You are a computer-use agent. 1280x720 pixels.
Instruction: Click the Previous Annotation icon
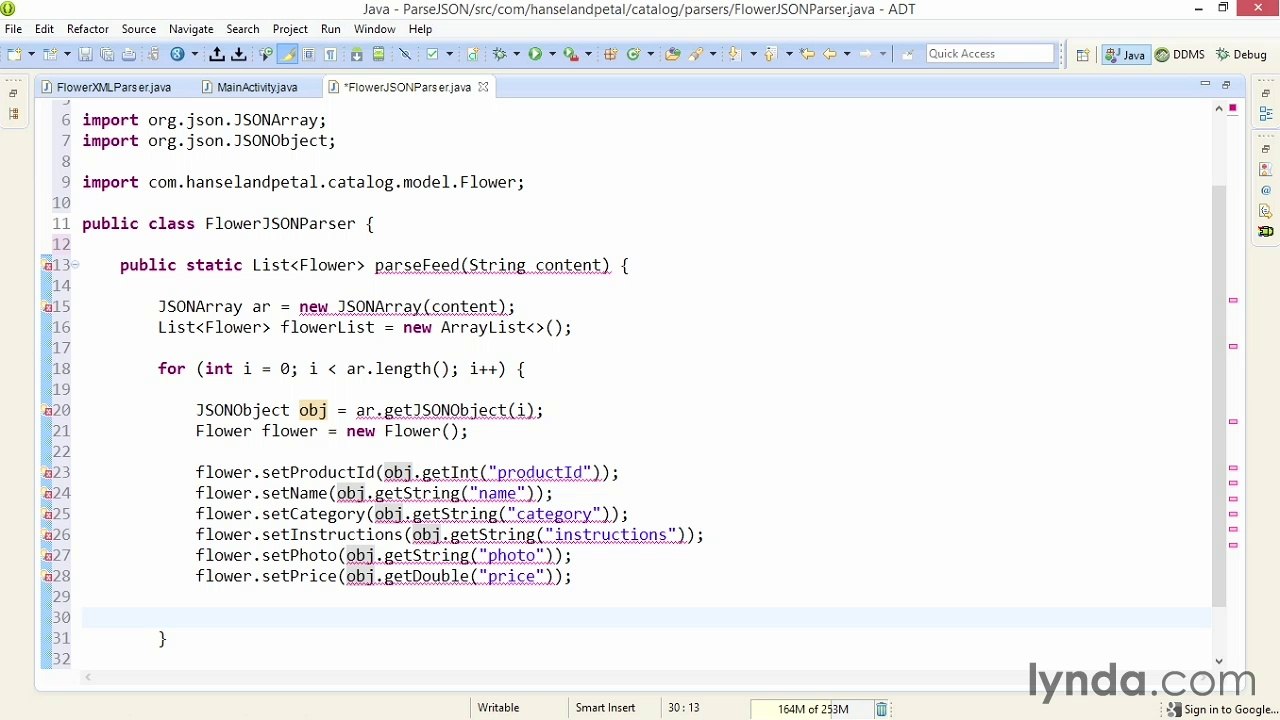[x=770, y=54]
